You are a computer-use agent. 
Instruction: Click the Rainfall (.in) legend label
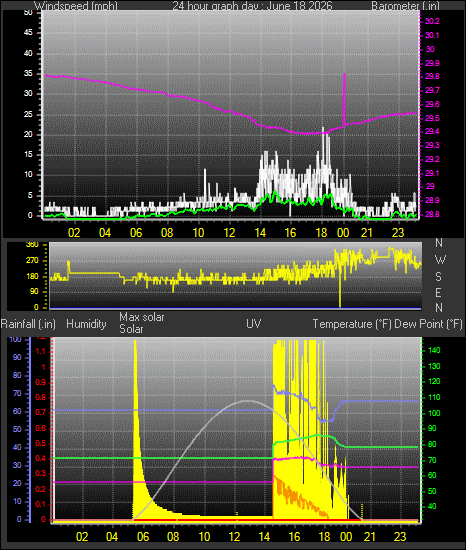28,324
